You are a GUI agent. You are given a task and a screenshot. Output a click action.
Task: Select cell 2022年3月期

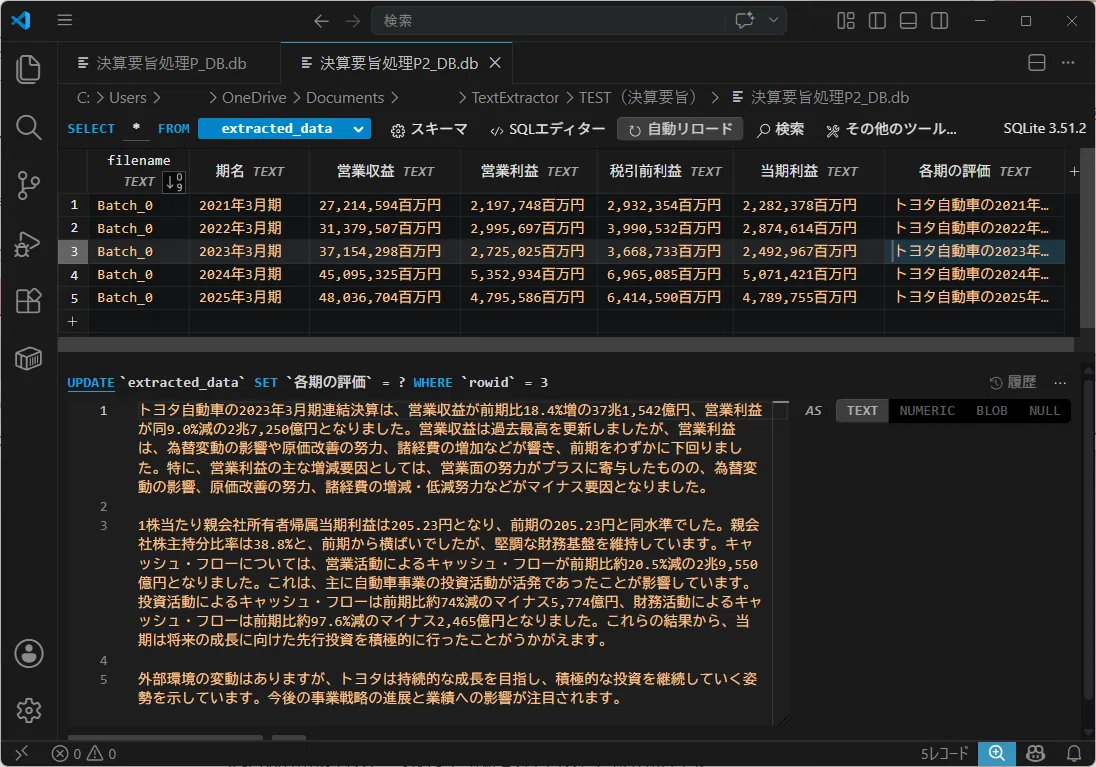point(250,228)
